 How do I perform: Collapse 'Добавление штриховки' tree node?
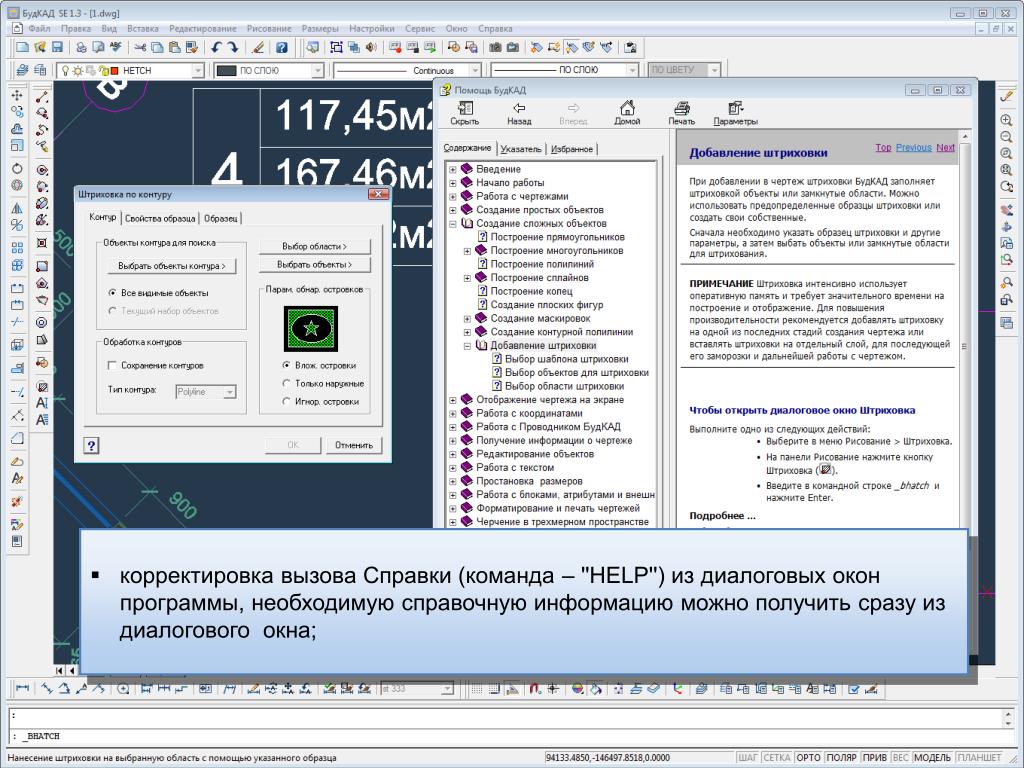click(x=467, y=345)
